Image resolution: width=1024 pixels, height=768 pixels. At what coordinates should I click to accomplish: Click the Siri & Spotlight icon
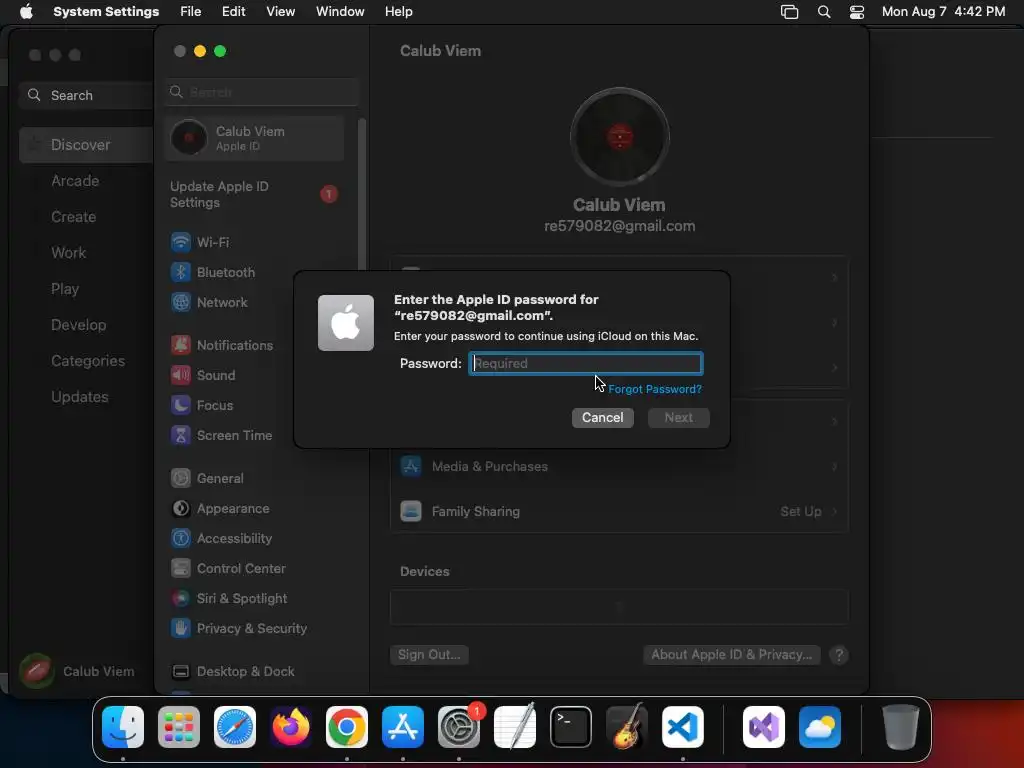(180, 598)
